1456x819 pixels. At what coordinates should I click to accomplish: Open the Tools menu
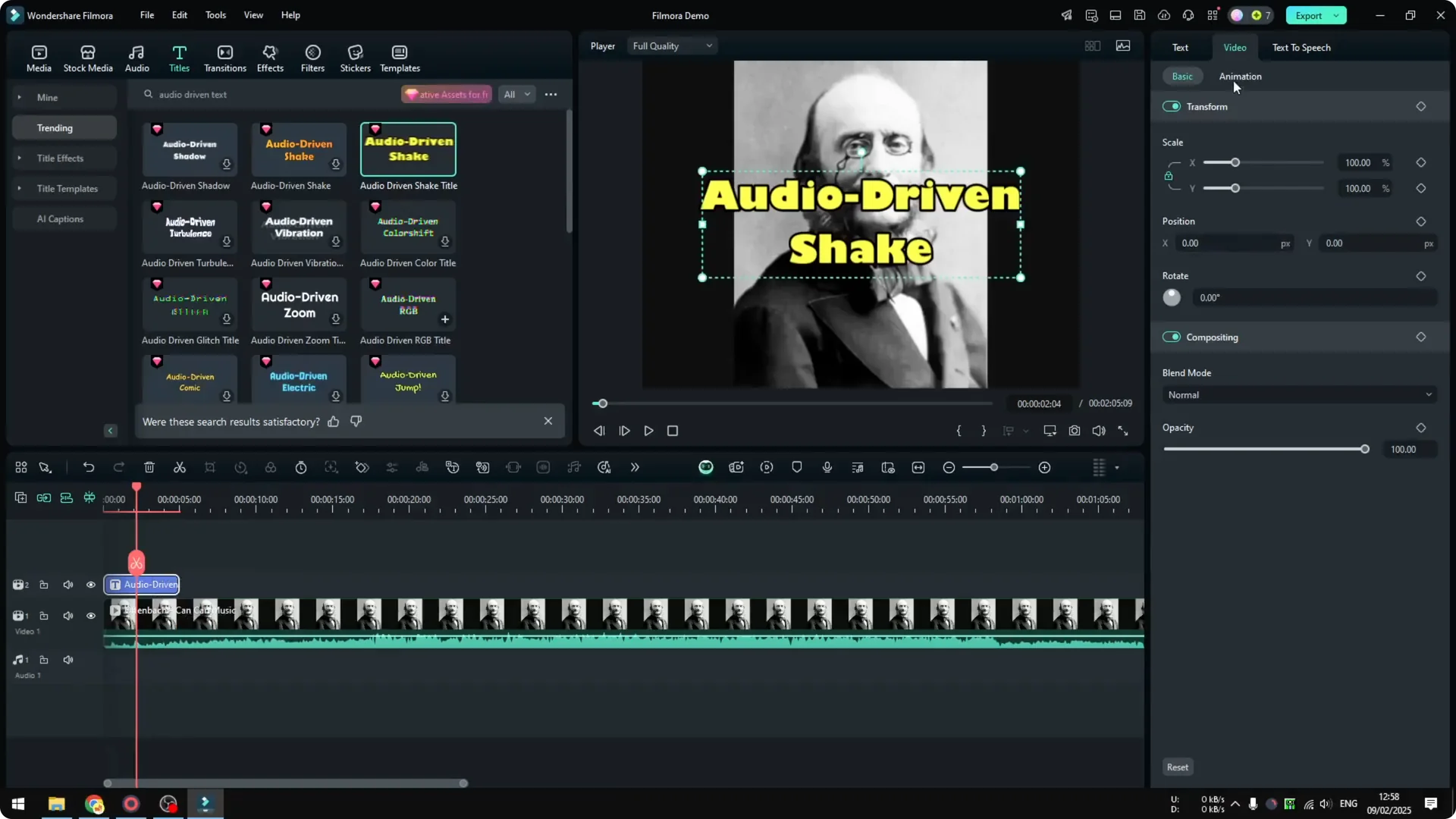point(215,15)
